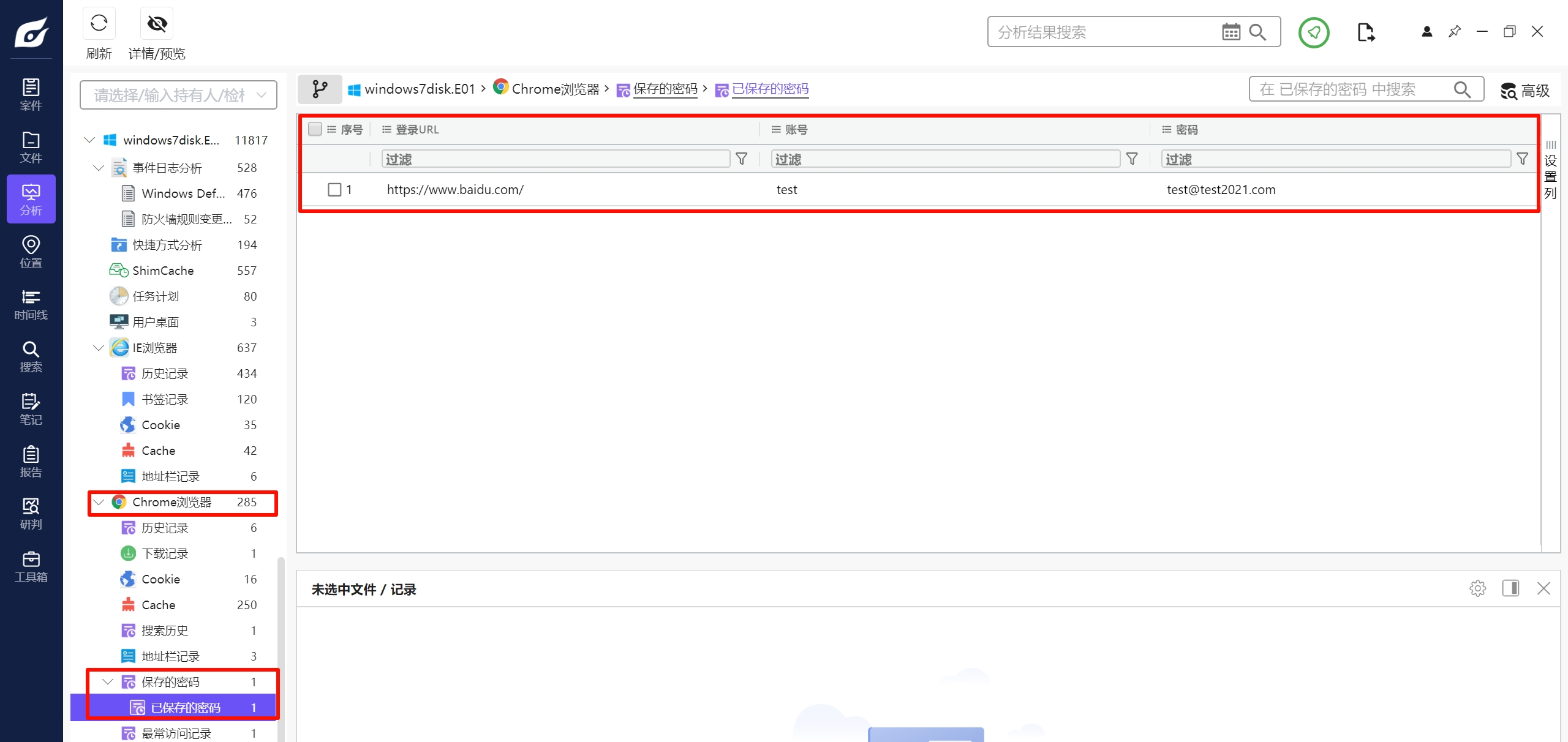Sort by the 账号 column header
The height and width of the screenshot is (742, 1568).
[x=796, y=130]
